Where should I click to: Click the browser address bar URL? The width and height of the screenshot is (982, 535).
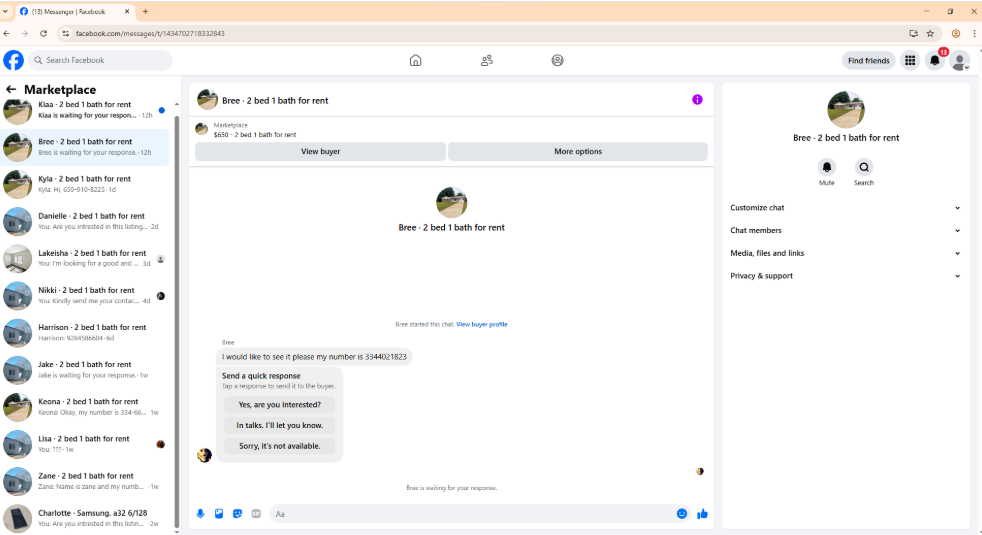coord(150,33)
